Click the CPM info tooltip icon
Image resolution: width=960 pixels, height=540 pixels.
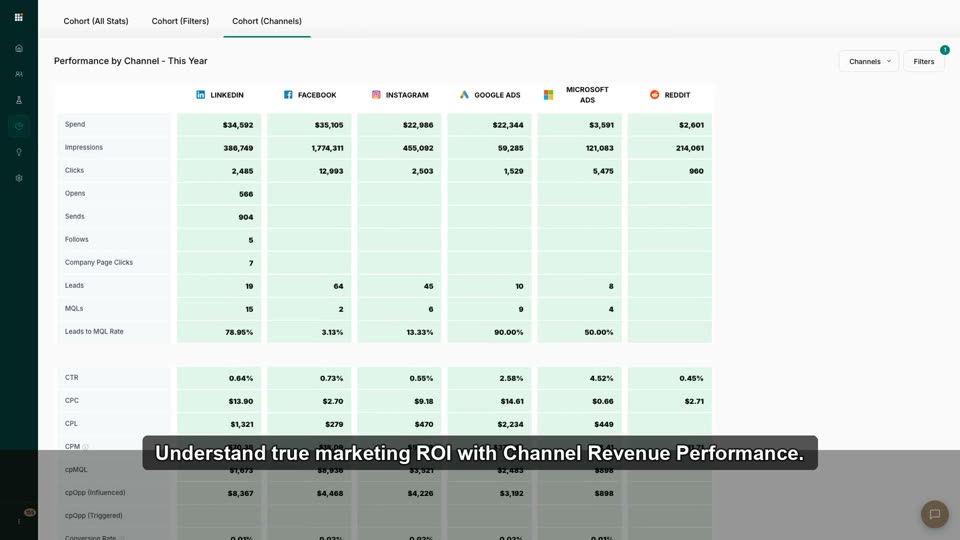pos(86,447)
